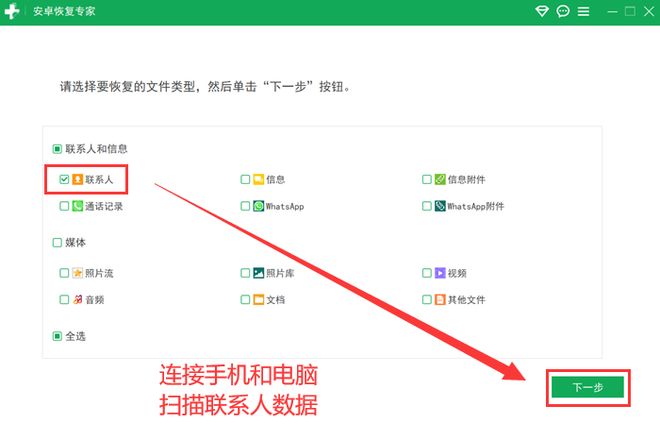Image resolution: width=660 pixels, height=440 pixels.
Task: Toggle the 全选 select-all checkbox
Action: [x=57, y=336]
